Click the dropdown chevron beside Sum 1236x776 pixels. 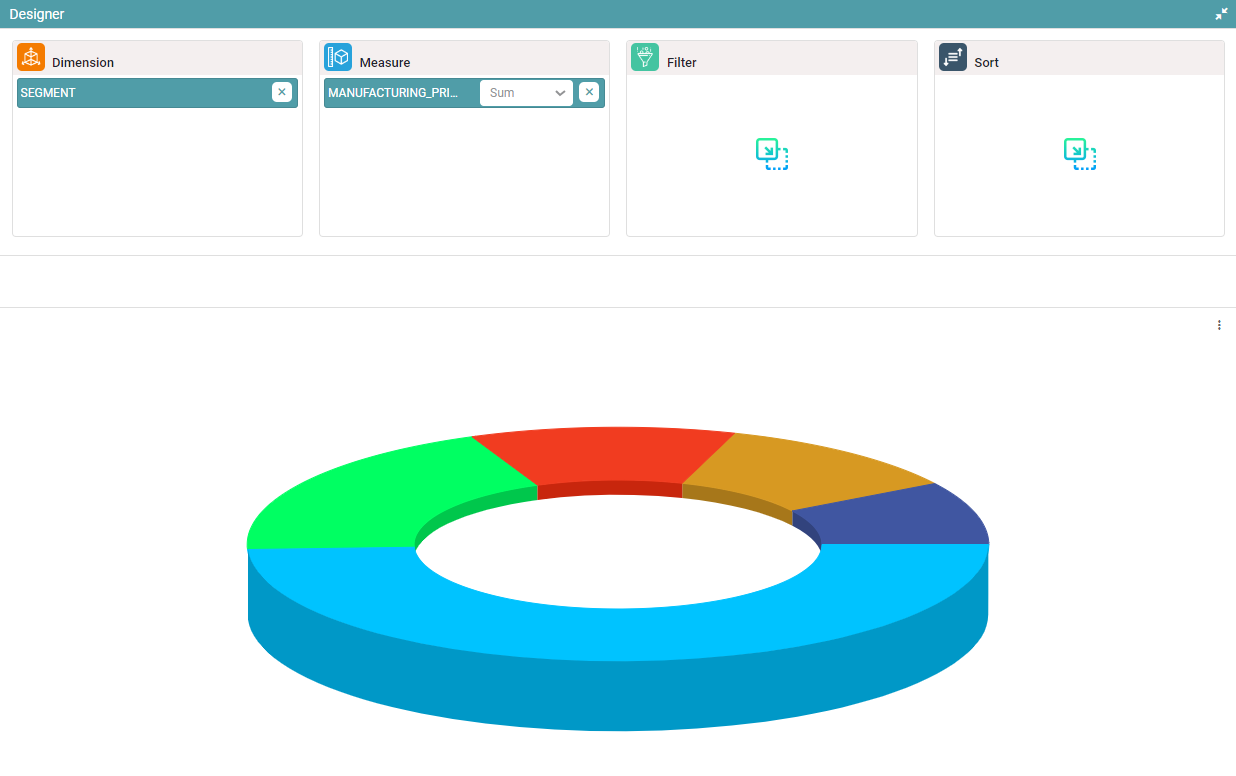pos(560,93)
